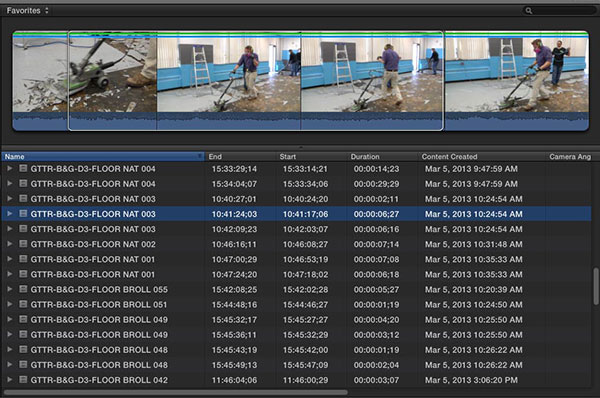Screen dimensions: 600x398
Task: Expand FLOOR NAT 001 clip ending 10:47:24;20
Action: (x=10, y=274)
